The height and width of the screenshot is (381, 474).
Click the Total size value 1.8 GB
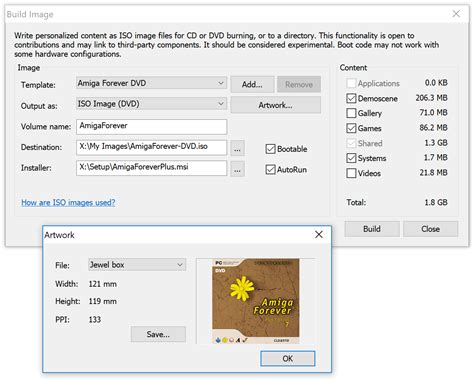point(436,202)
